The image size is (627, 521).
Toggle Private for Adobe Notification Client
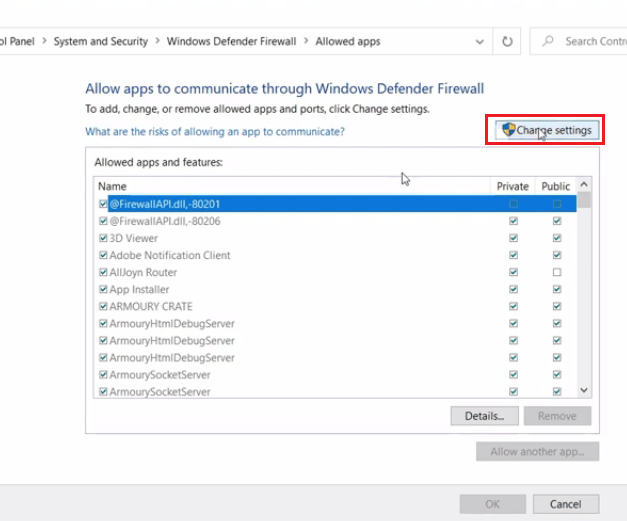click(x=513, y=255)
